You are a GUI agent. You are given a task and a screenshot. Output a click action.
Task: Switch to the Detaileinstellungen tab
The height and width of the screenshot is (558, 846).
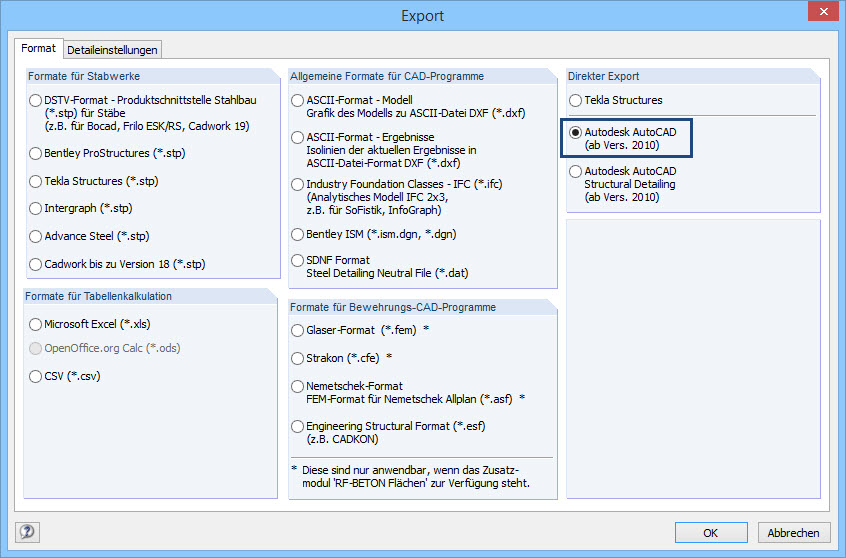point(113,50)
